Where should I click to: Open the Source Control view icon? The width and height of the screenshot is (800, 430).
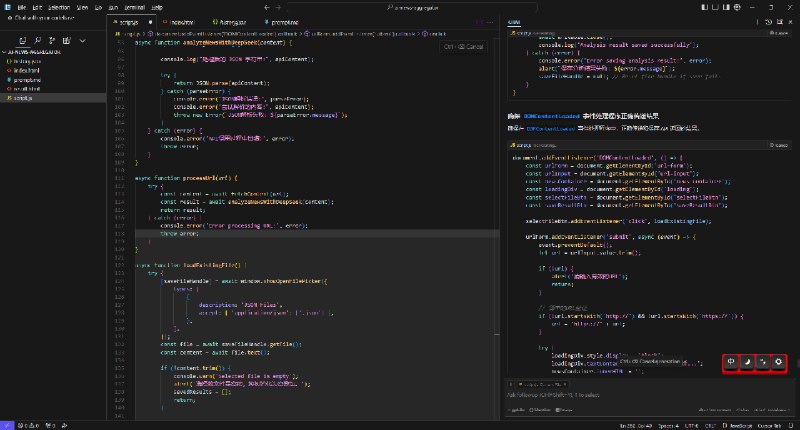click(52, 40)
